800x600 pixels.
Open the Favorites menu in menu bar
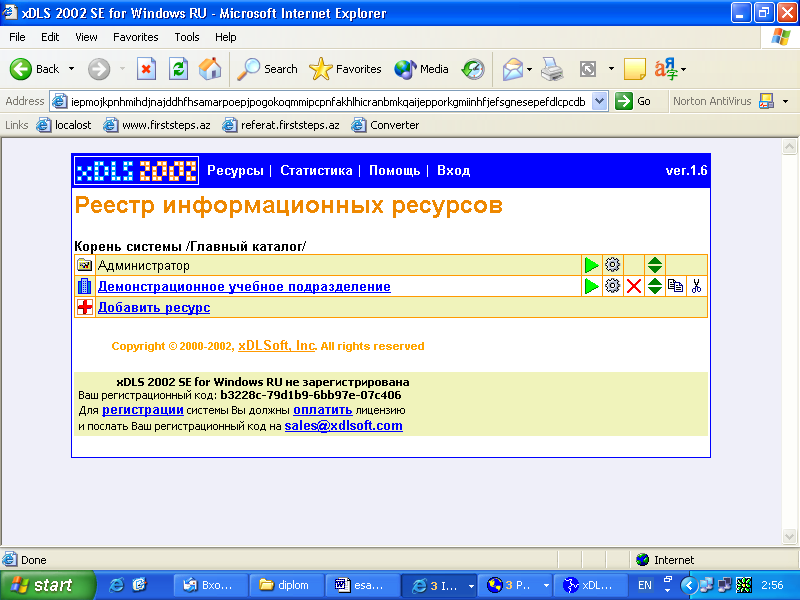point(136,37)
